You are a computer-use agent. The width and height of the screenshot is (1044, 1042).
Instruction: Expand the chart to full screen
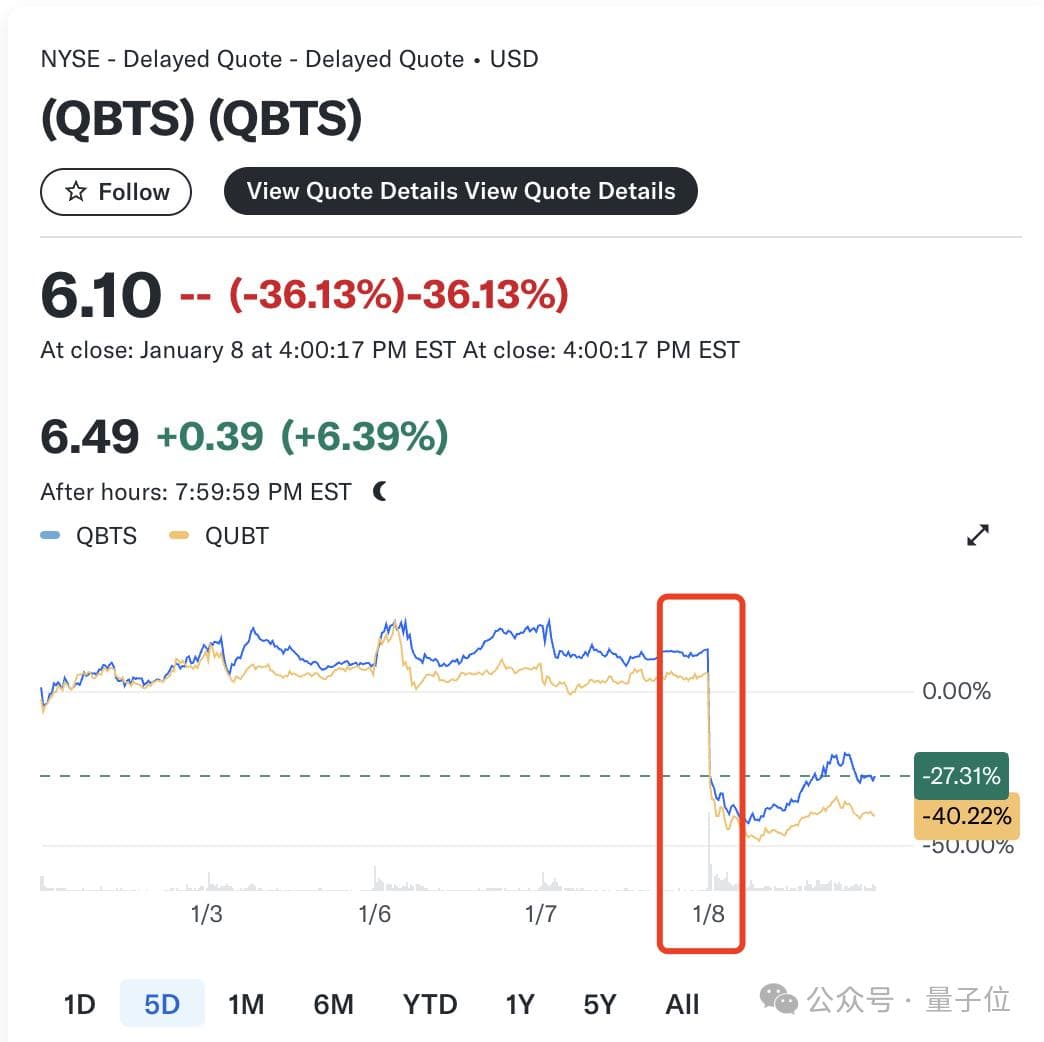coord(977,536)
